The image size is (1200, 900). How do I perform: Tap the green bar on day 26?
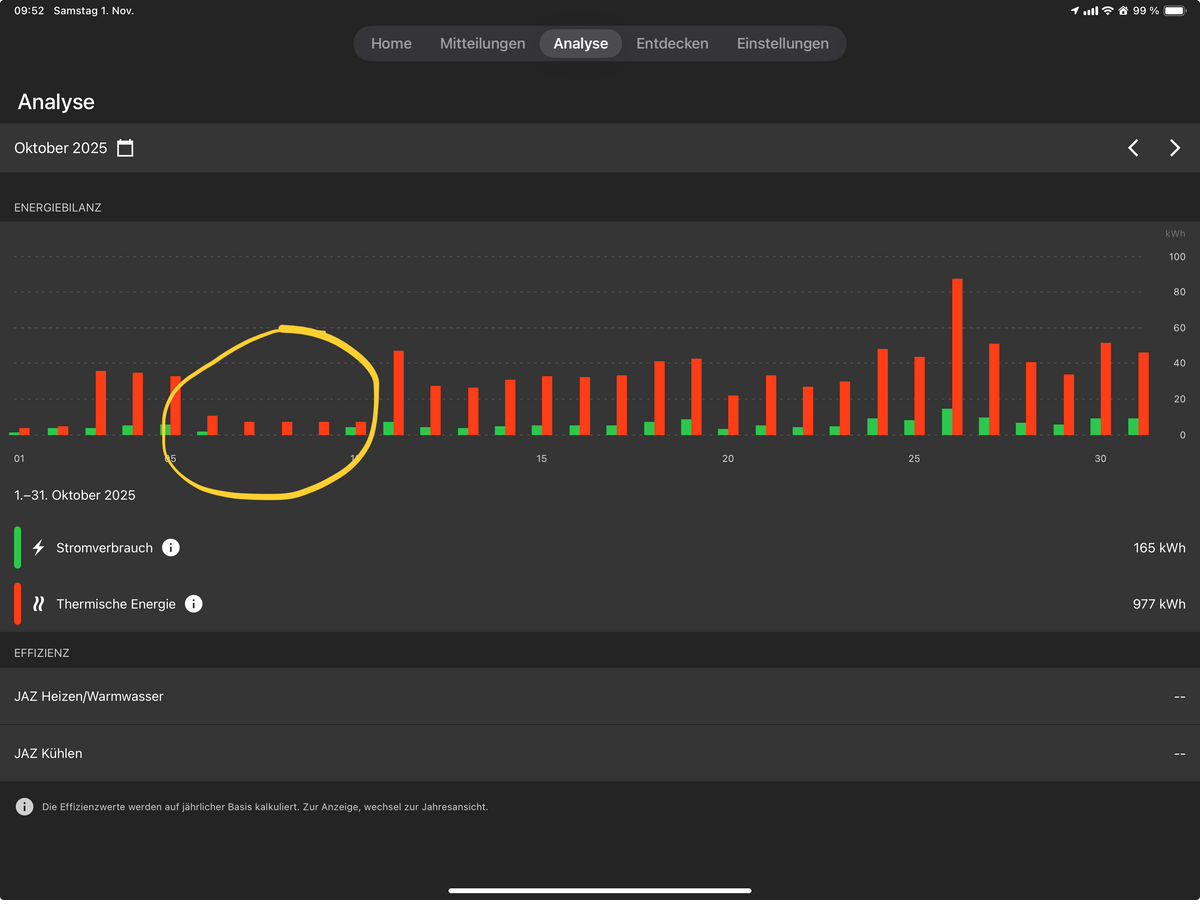point(947,422)
